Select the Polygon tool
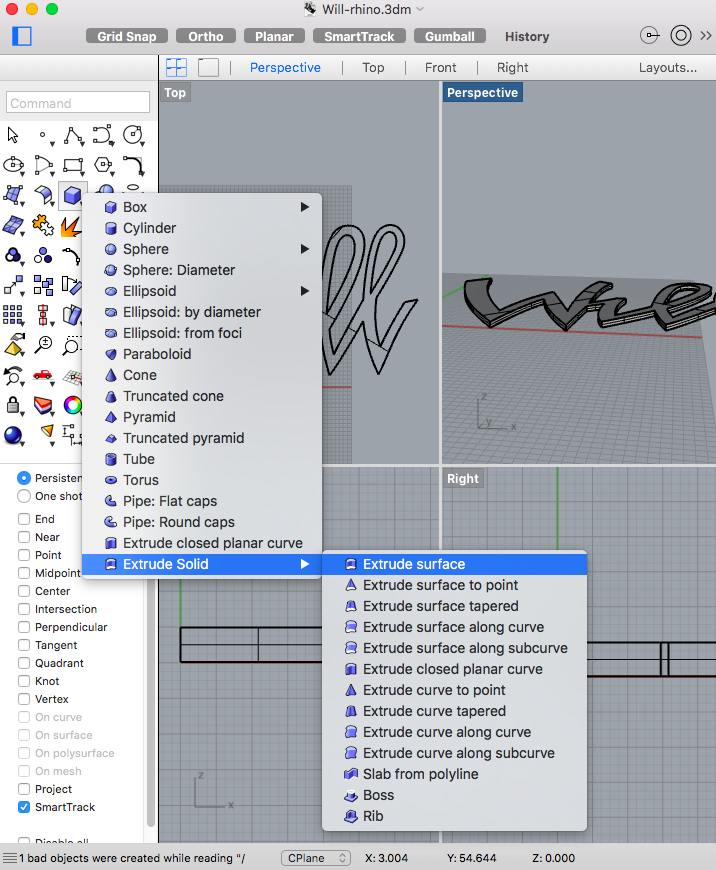The height and width of the screenshot is (870, 716). [103, 165]
